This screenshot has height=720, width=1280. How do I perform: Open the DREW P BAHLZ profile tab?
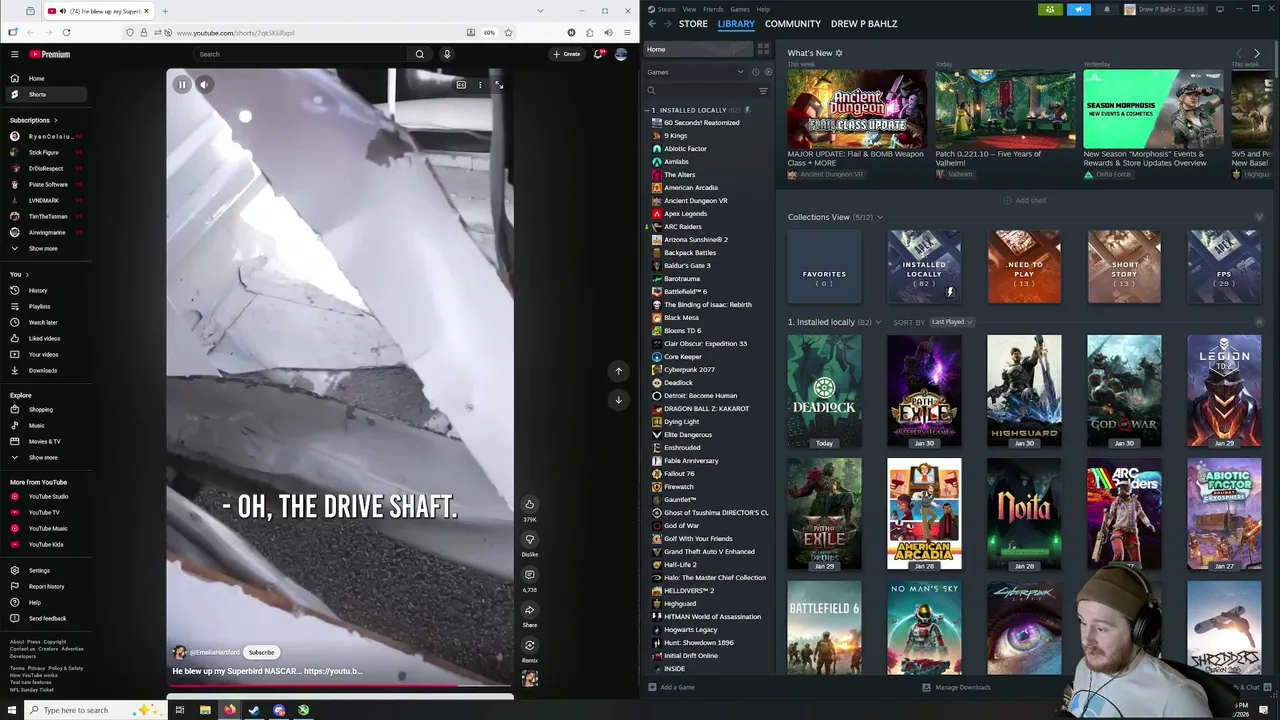(x=864, y=24)
